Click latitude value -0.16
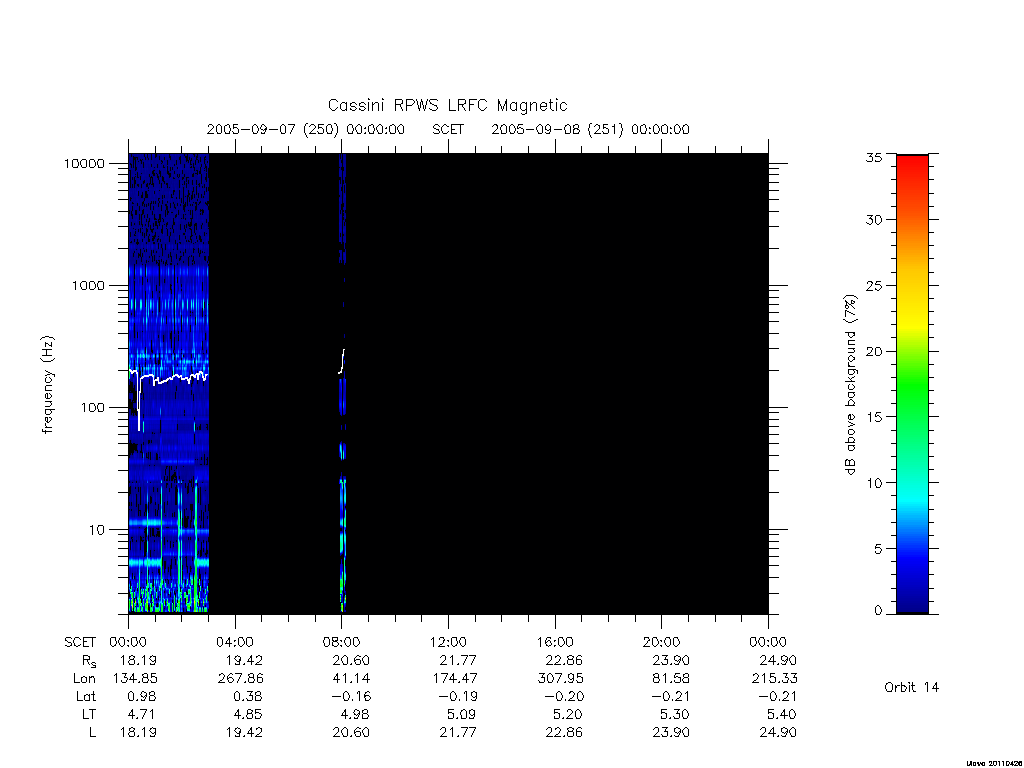The height and width of the screenshot is (768, 1024). point(351,696)
